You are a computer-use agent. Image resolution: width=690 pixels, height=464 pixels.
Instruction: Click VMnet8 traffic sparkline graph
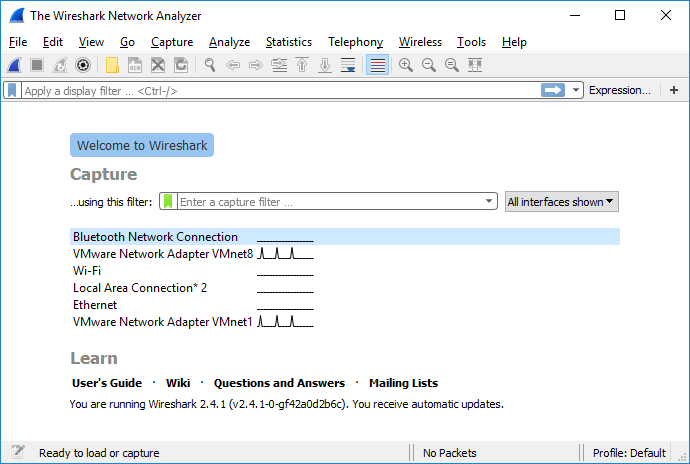click(x=285, y=253)
